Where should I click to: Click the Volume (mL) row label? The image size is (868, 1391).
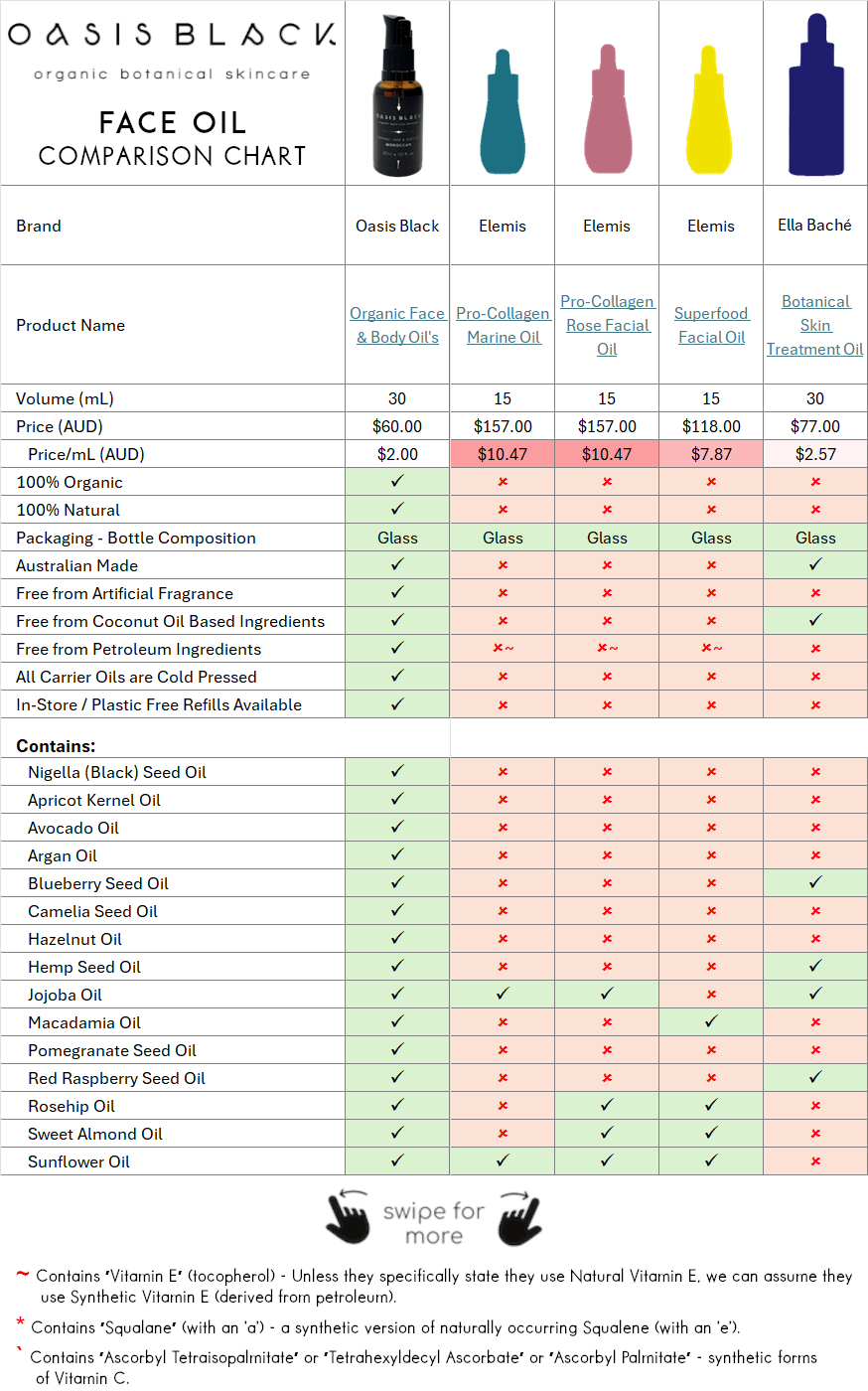coord(65,398)
